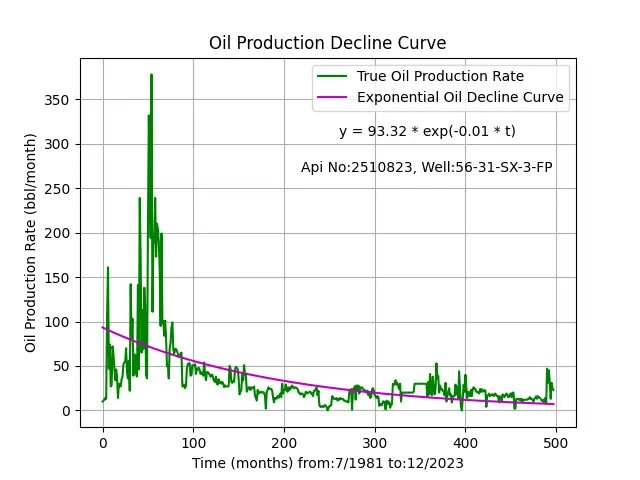Click the 'Api No:2510823, Well:56-31-SX-3-FP' annotation
This screenshot has width=640, height=480.
point(427,167)
